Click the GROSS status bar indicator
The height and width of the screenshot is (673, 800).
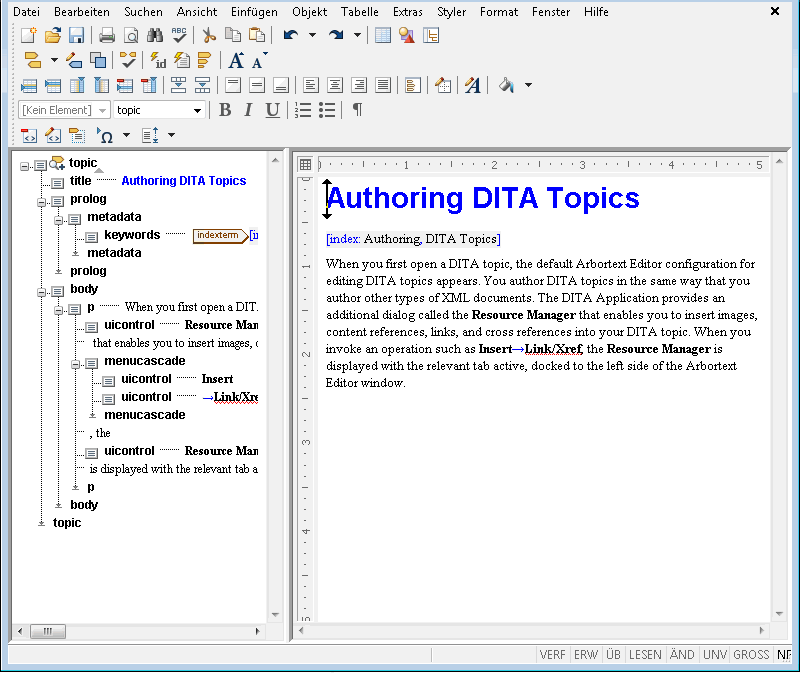point(751,655)
